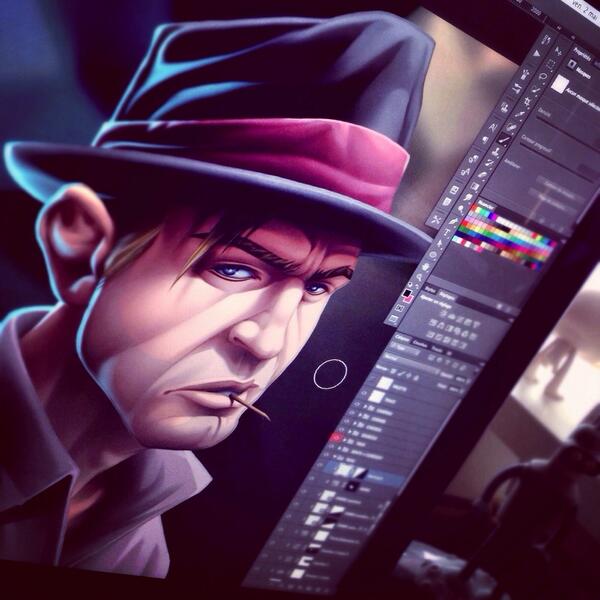Switch to the Calques tab
The width and height of the screenshot is (600, 600).
click(x=402, y=338)
